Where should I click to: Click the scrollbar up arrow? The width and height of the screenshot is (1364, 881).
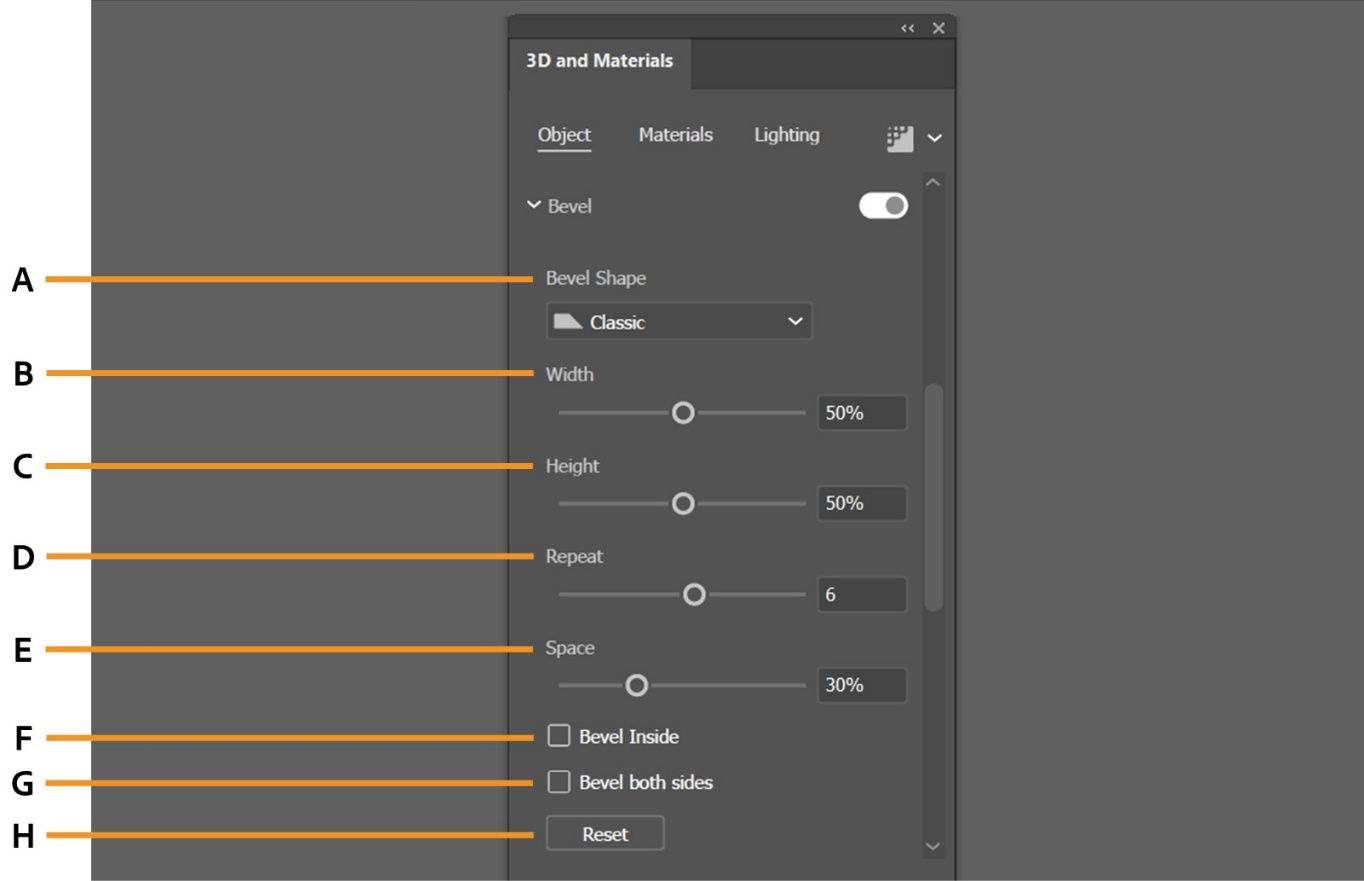[933, 181]
